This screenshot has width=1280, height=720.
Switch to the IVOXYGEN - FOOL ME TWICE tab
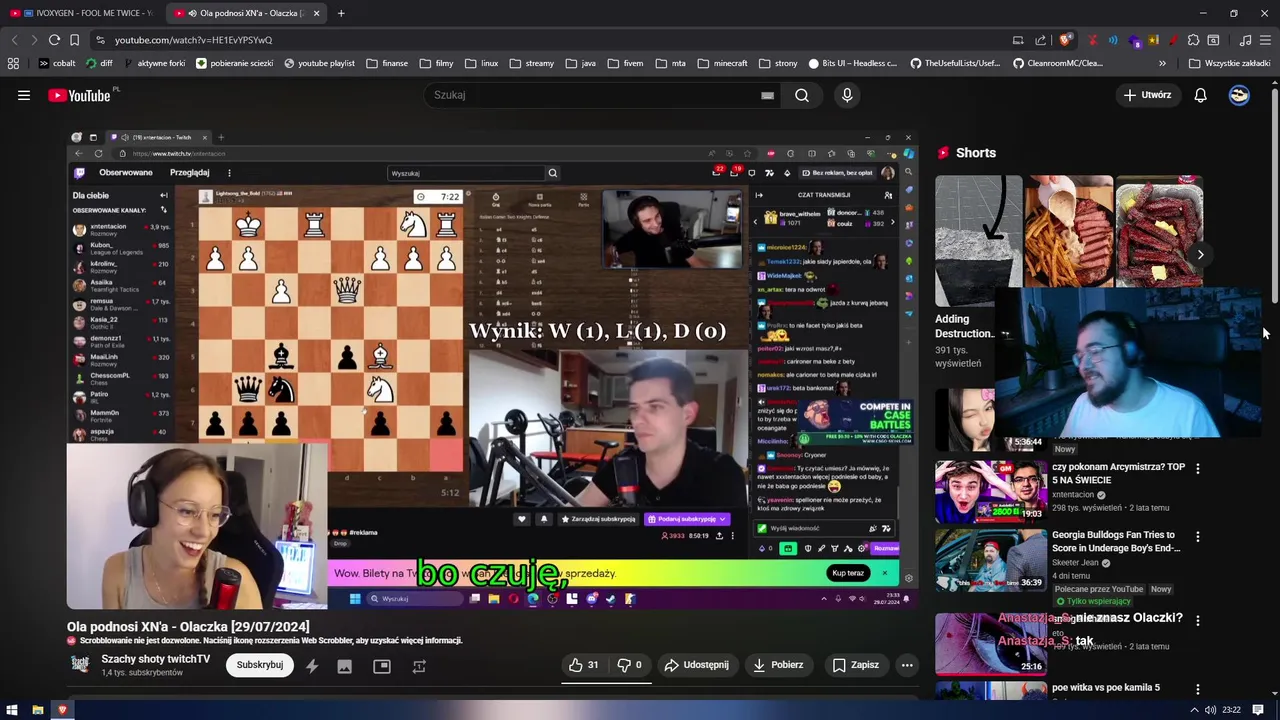[x=81, y=13]
